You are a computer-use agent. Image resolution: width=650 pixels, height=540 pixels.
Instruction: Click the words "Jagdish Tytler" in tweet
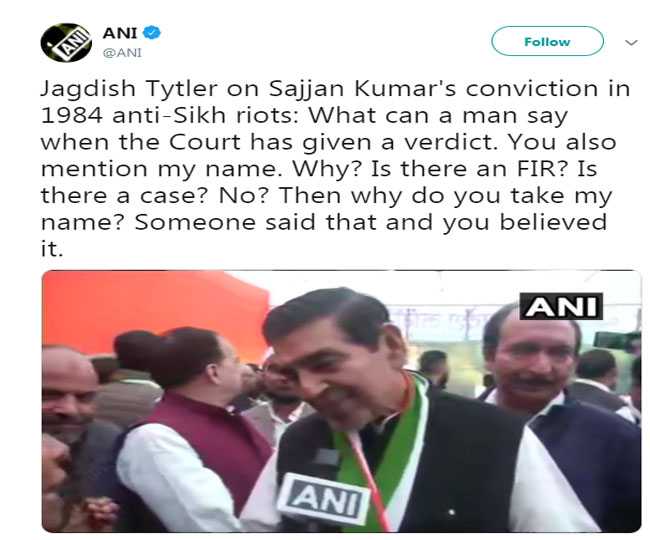coord(129,90)
